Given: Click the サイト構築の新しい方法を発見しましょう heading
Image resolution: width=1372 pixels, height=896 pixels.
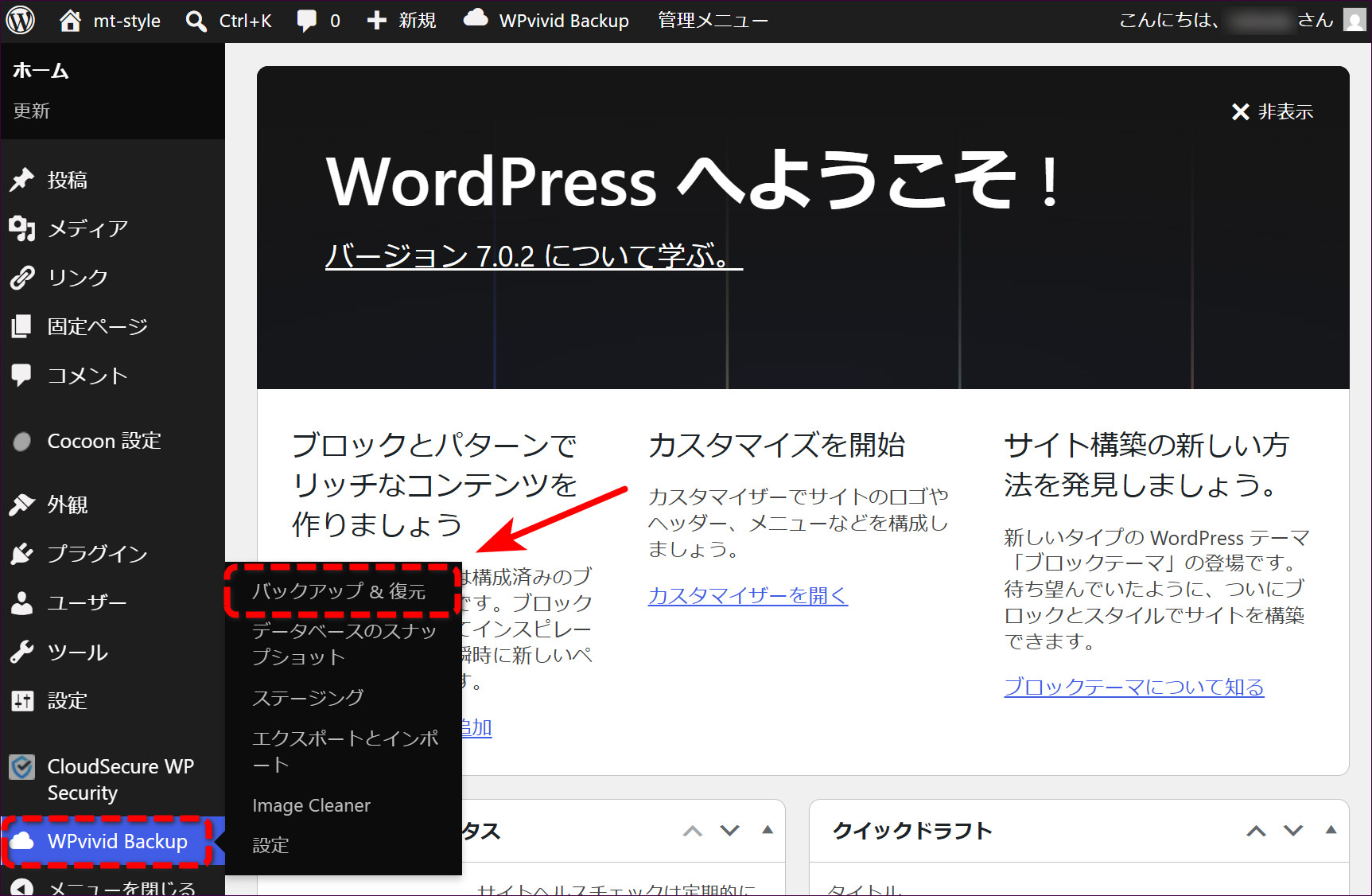Looking at the screenshot, I should point(1146,465).
